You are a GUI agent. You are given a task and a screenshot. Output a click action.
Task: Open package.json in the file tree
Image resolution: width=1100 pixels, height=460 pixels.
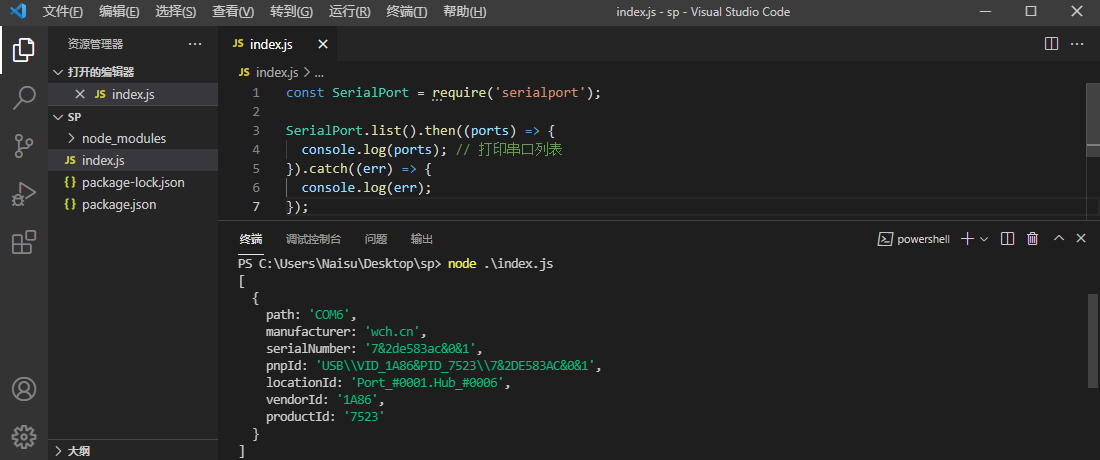pos(119,205)
